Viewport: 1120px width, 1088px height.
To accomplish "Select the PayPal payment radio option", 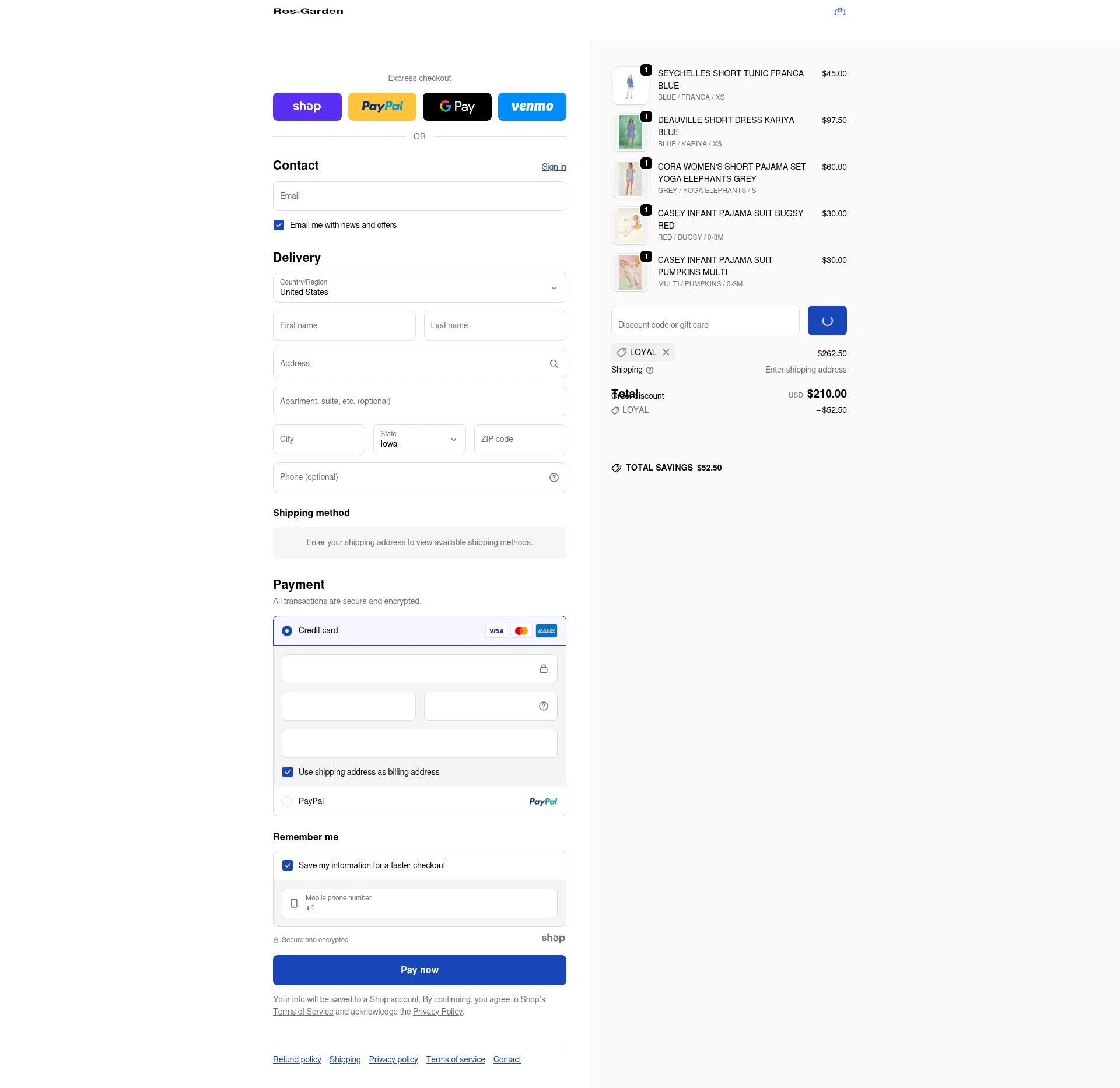I will coord(287,802).
